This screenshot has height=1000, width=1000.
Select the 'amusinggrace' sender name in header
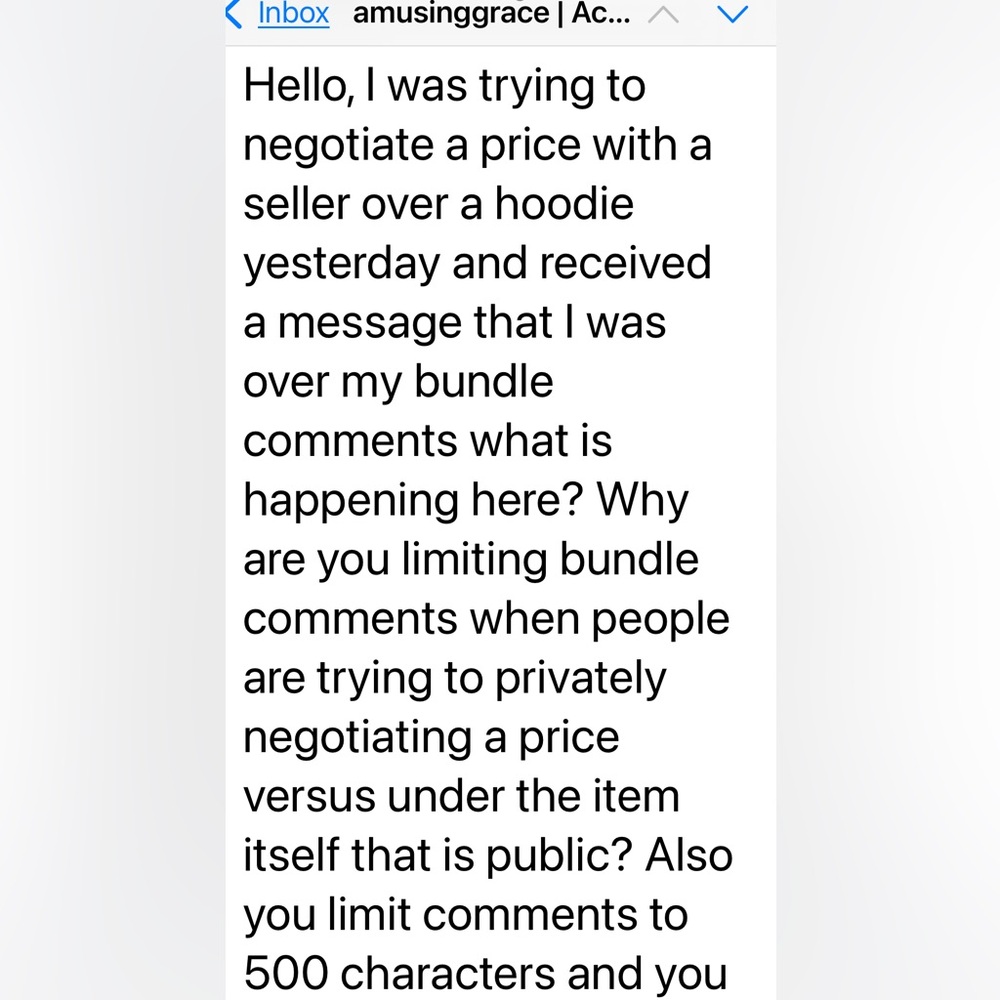click(x=450, y=14)
